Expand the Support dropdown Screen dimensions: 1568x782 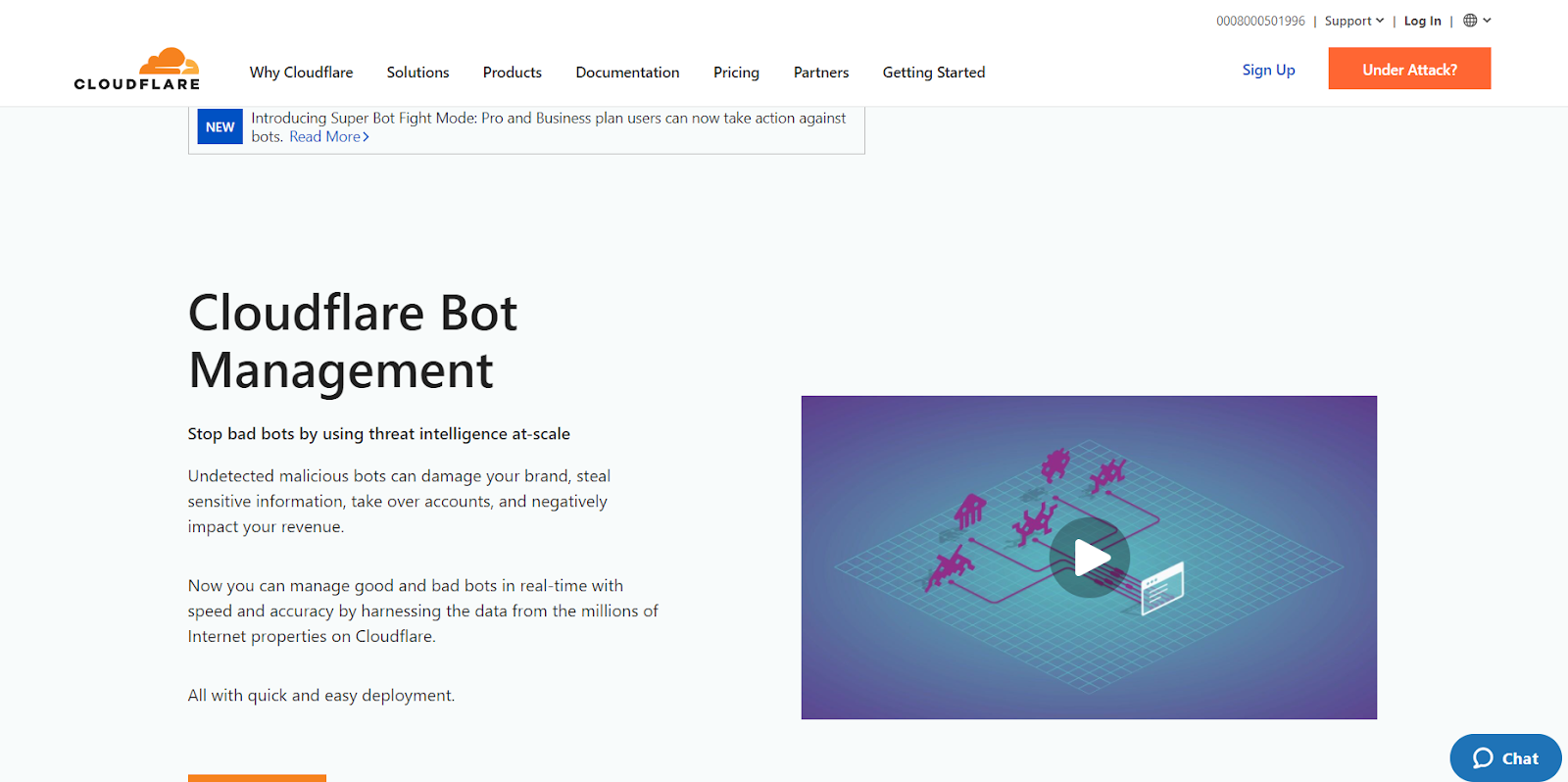pyautogui.click(x=1354, y=21)
